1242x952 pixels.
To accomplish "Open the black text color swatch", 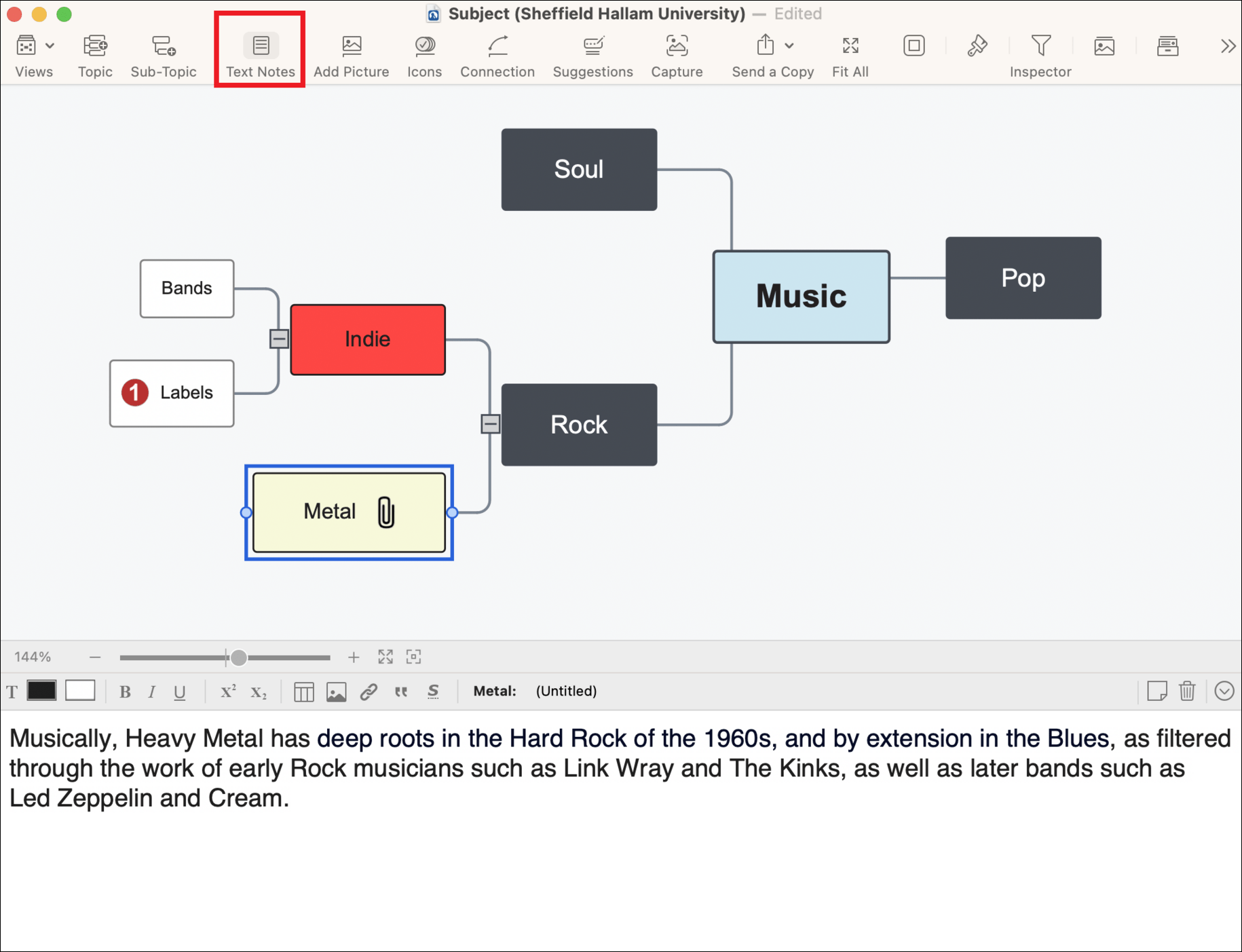I will tap(41, 691).
